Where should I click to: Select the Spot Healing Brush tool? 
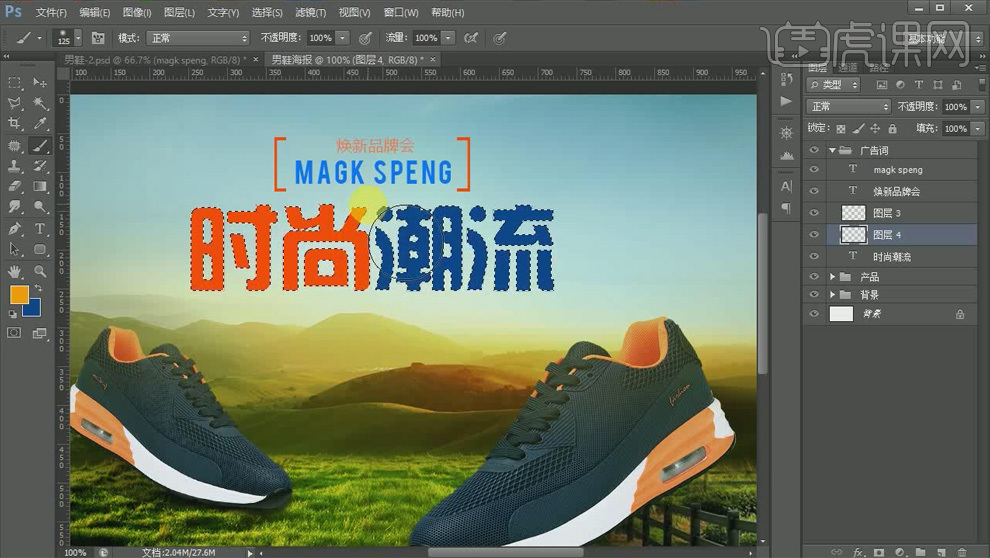point(14,146)
